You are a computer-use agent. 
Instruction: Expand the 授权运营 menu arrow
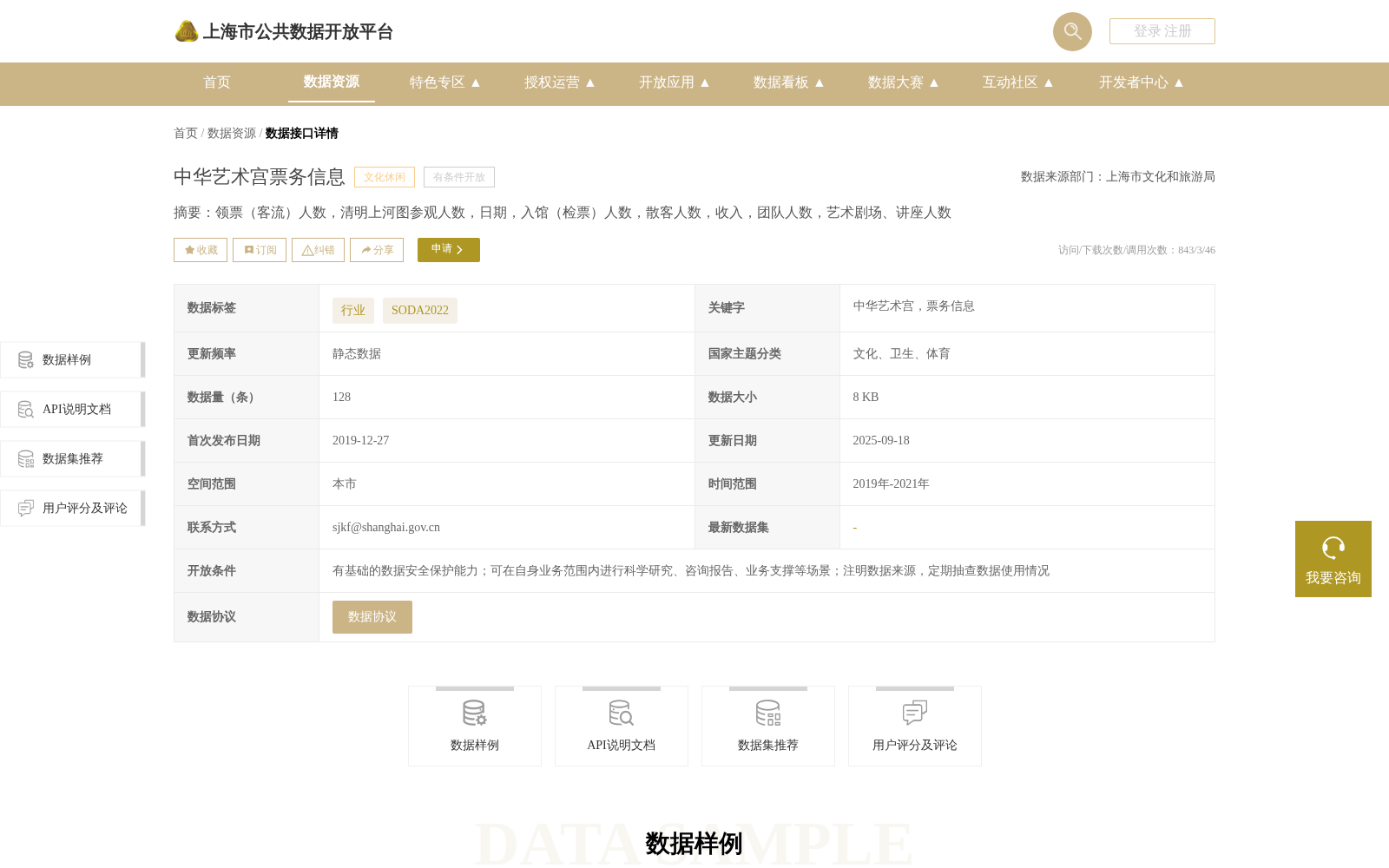590,82
